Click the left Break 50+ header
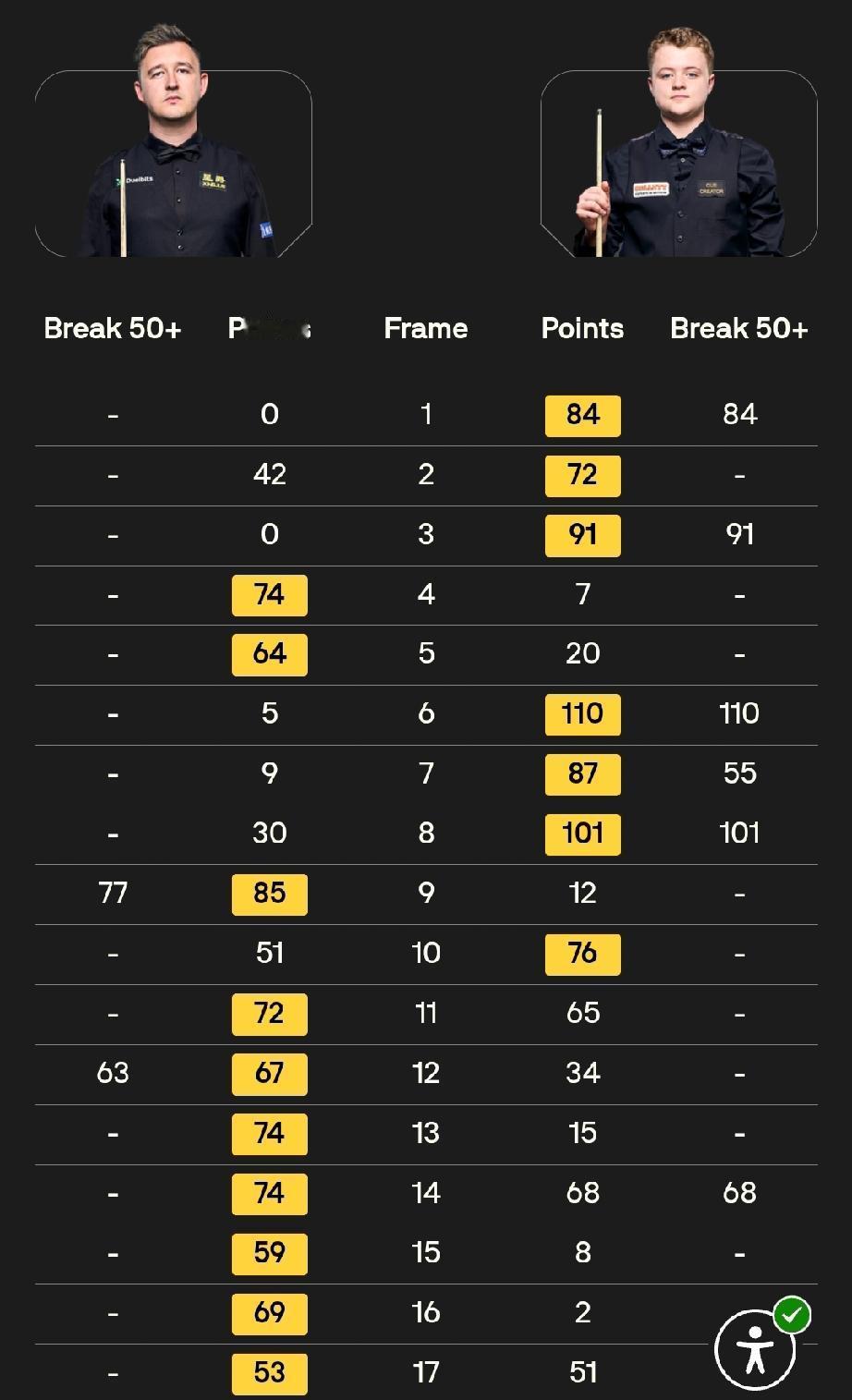 (x=113, y=328)
